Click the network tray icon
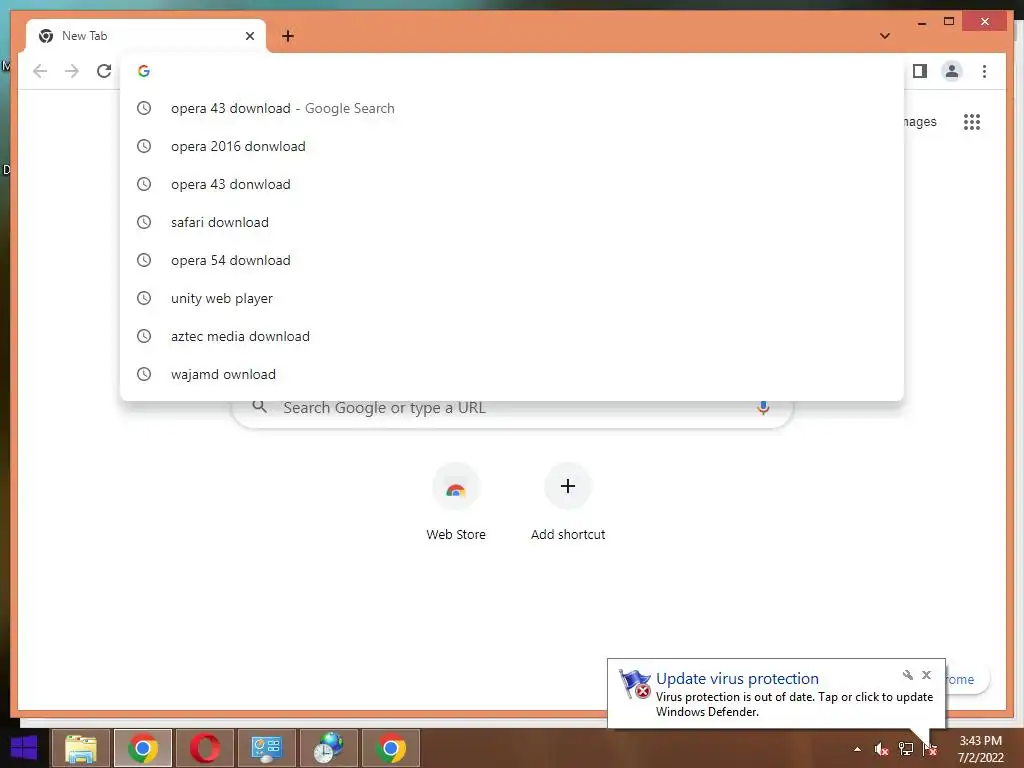 point(906,749)
